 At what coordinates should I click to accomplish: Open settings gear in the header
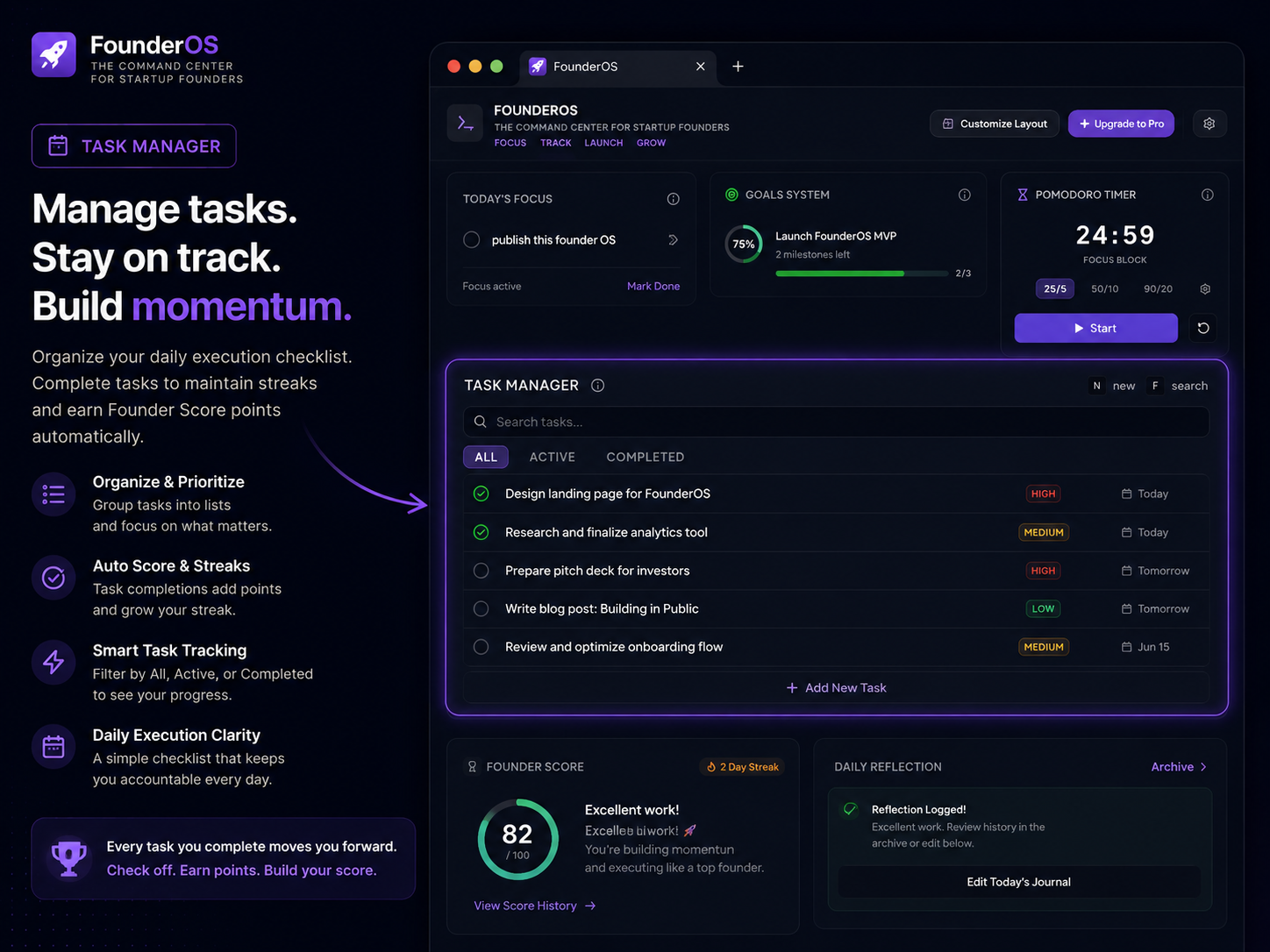(1209, 124)
